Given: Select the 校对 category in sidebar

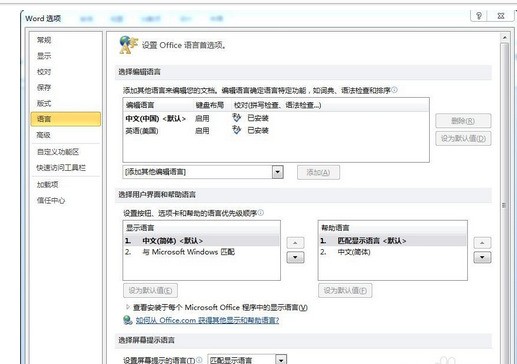Looking at the screenshot, I should 44,72.
